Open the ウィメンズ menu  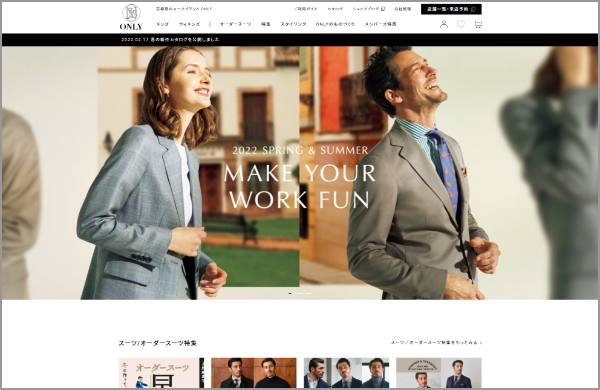pos(189,24)
